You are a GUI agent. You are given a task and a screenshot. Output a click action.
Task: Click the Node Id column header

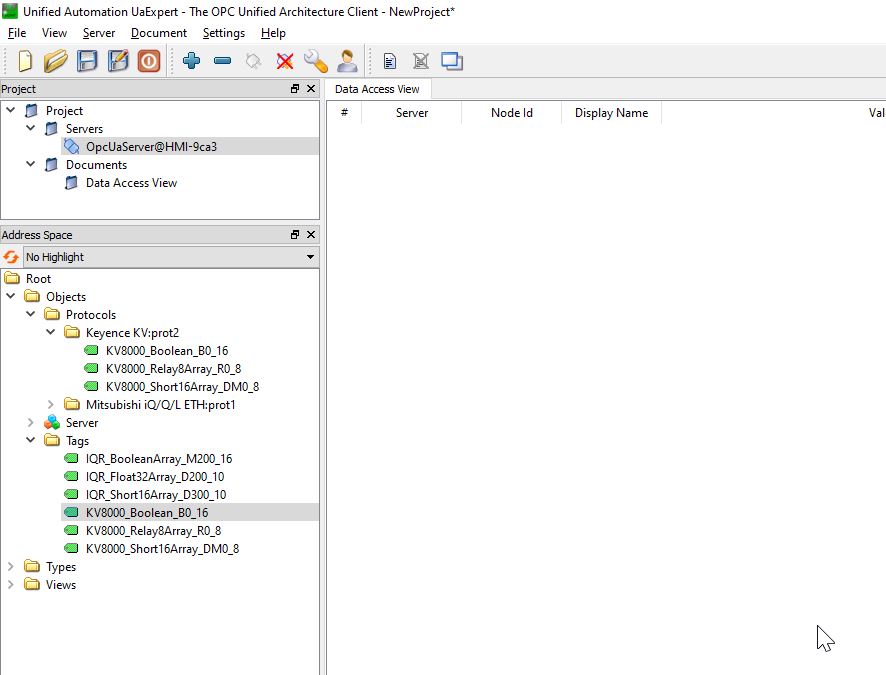pos(511,113)
